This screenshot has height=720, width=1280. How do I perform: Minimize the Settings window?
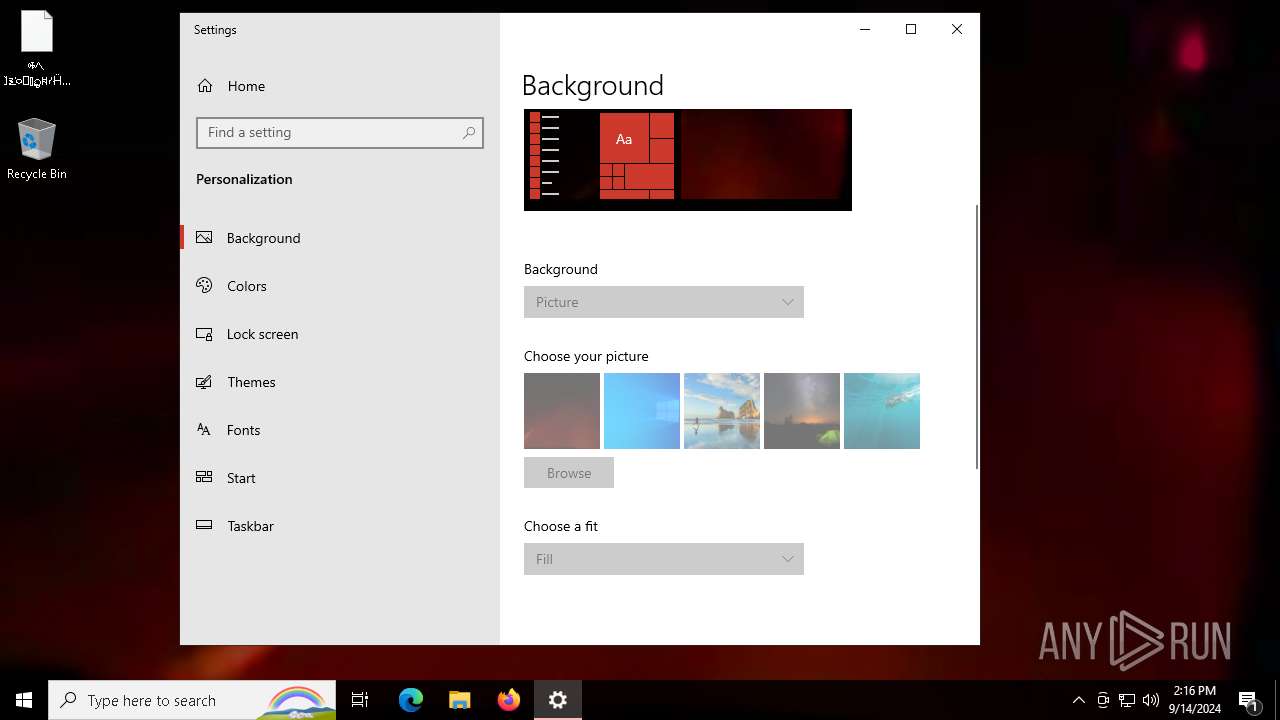click(x=865, y=29)
